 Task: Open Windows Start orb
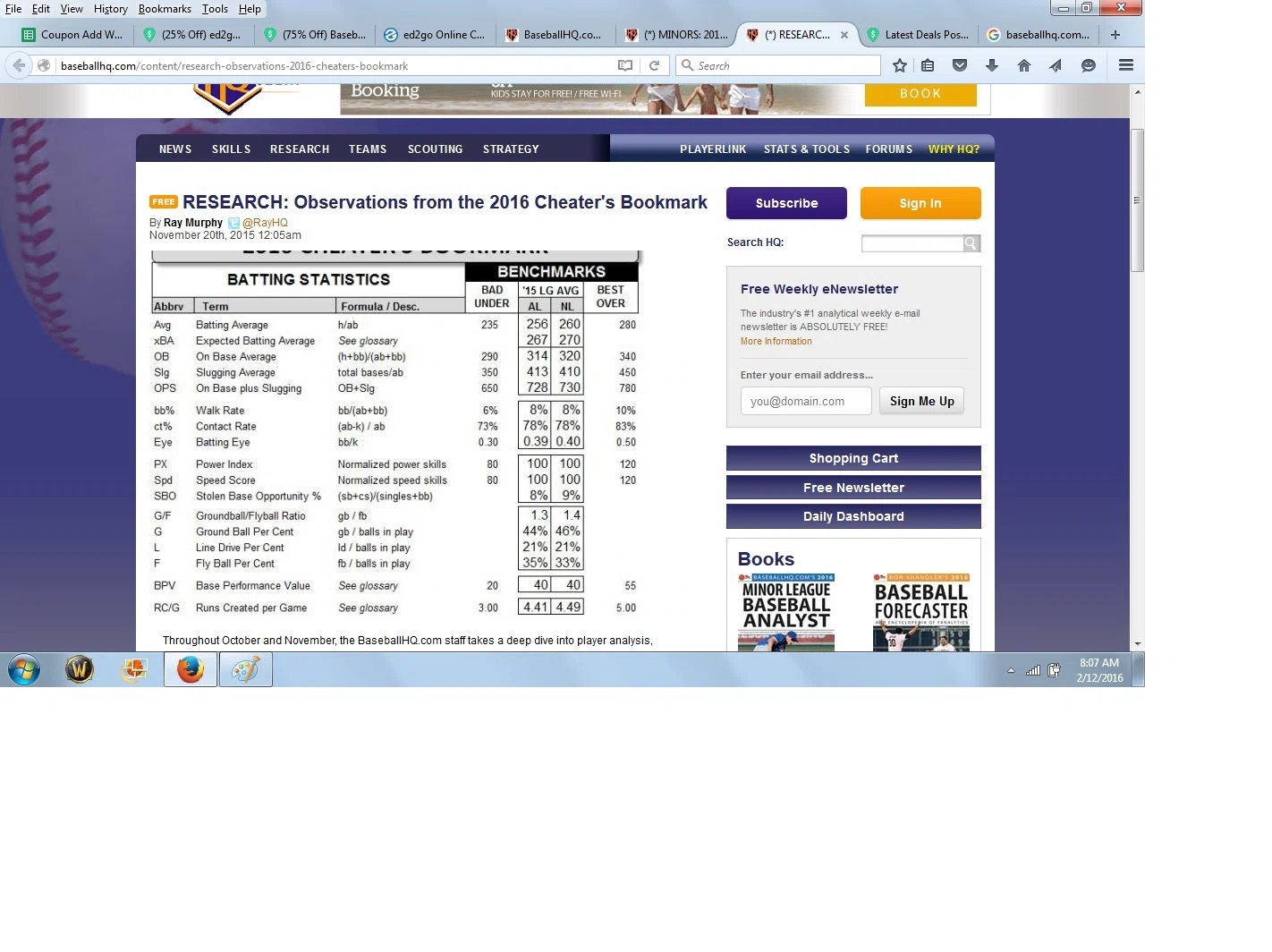pos(24,669)
